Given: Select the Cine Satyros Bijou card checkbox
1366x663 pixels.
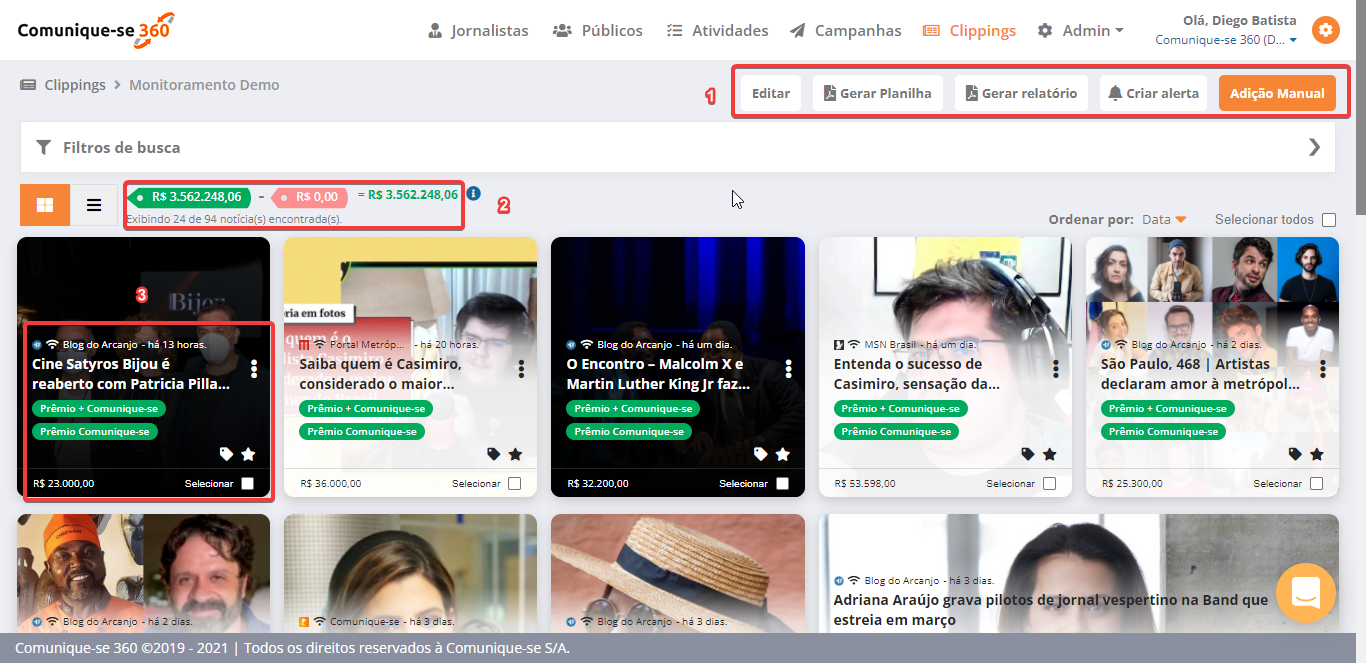Looking at the screenshot, I should click(x=248, y=484).
